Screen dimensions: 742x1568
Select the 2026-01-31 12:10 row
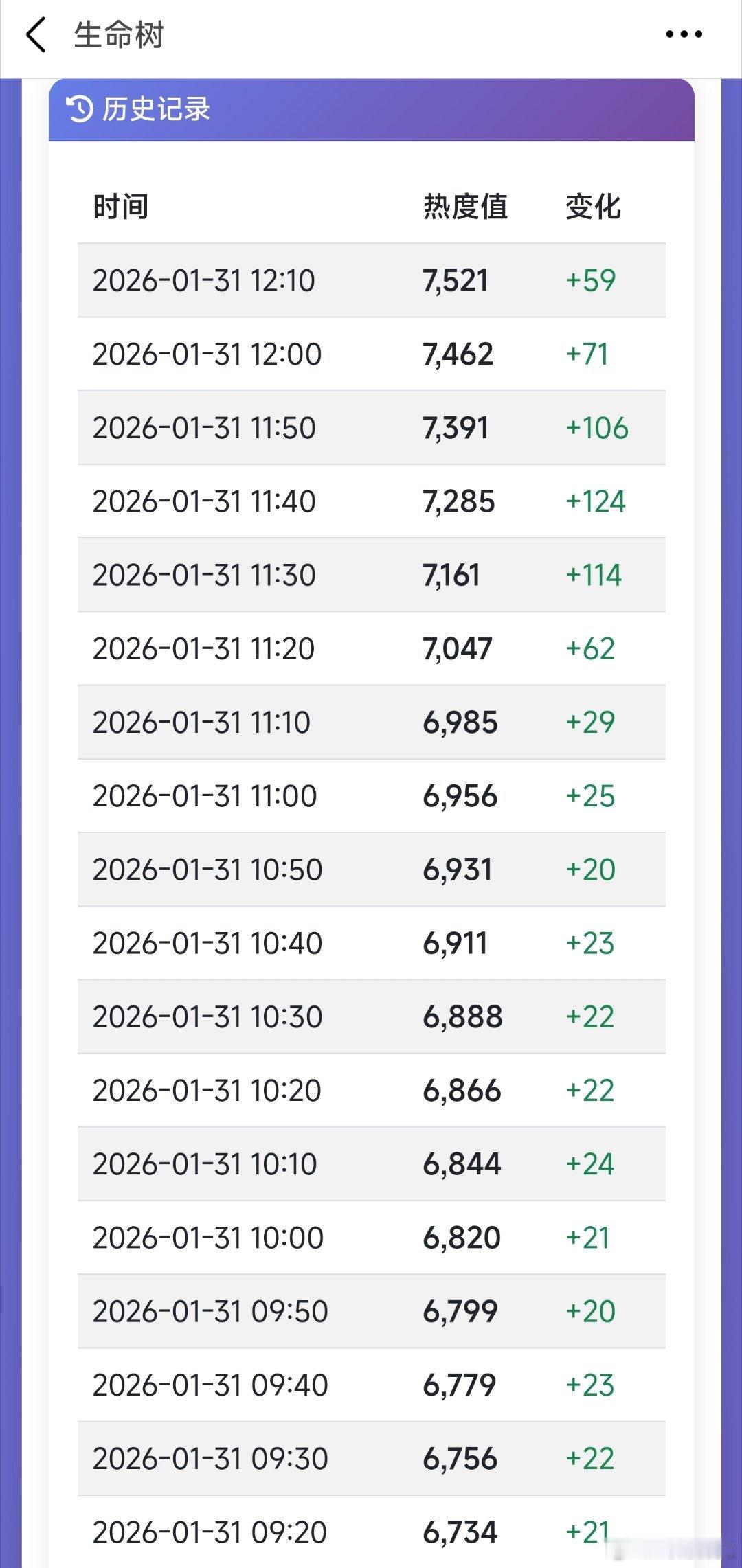372,280
